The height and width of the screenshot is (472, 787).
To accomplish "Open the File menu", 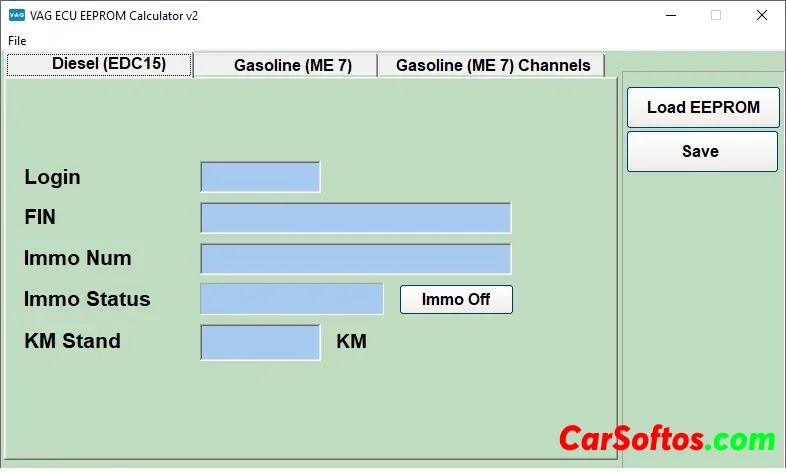I will tap(17, 41).
